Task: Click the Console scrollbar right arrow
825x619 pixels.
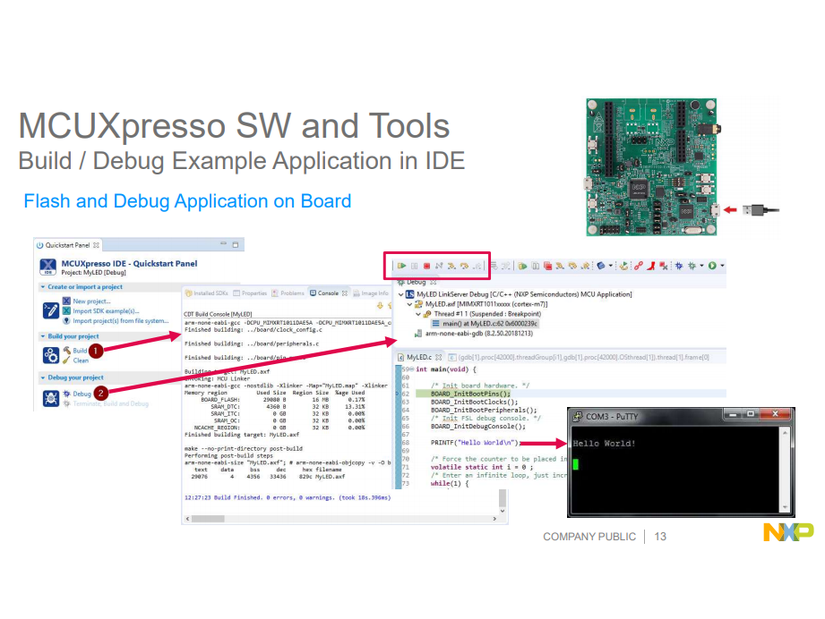Action: 494,518
